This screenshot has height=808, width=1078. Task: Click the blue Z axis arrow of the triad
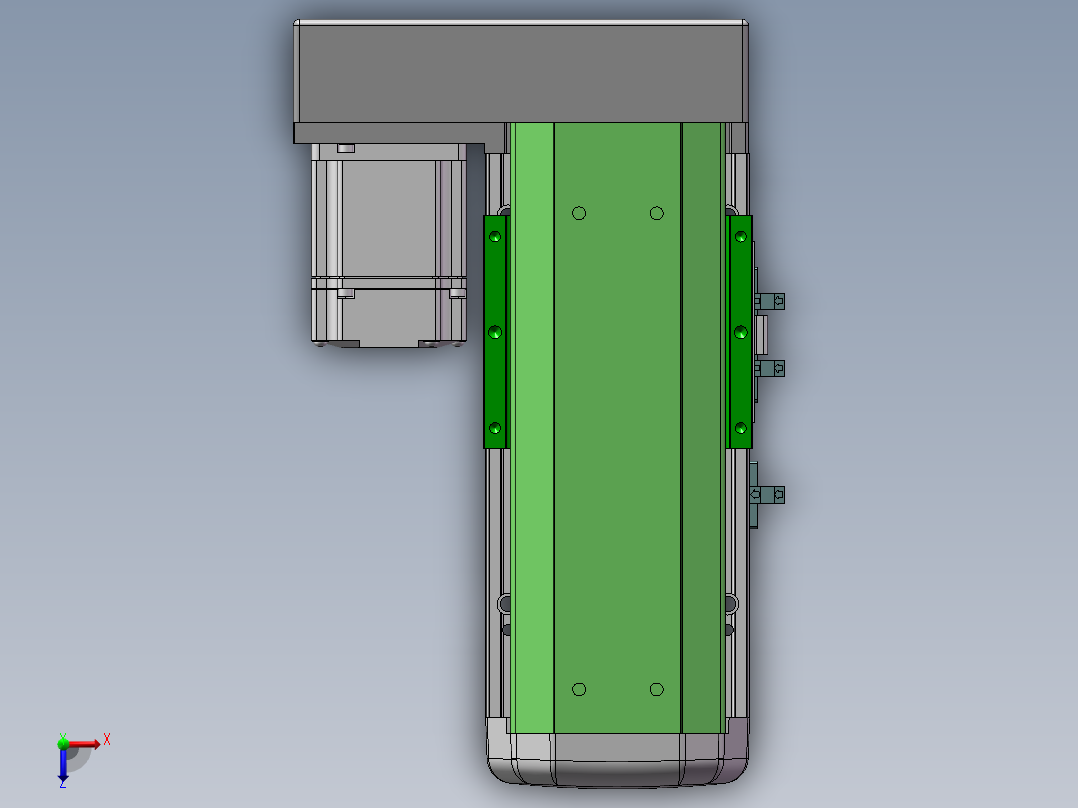pyautogui.click(x=63, y=764)
